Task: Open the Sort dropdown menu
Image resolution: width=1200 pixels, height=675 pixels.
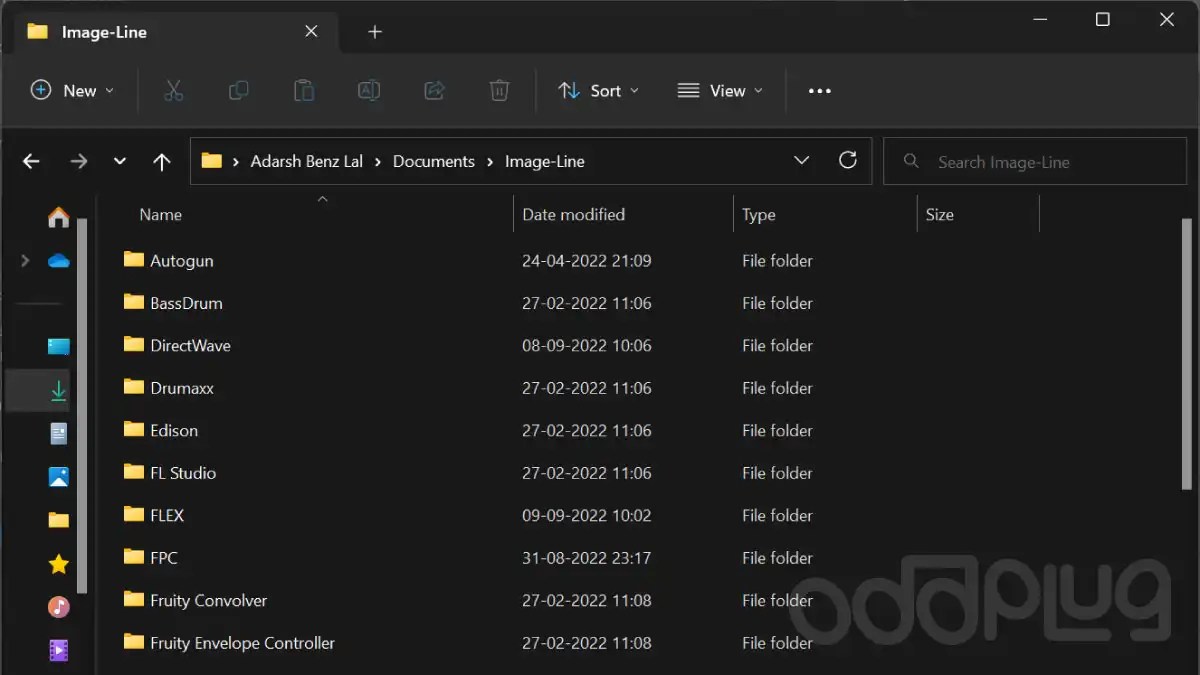Action: coord(598,91)
